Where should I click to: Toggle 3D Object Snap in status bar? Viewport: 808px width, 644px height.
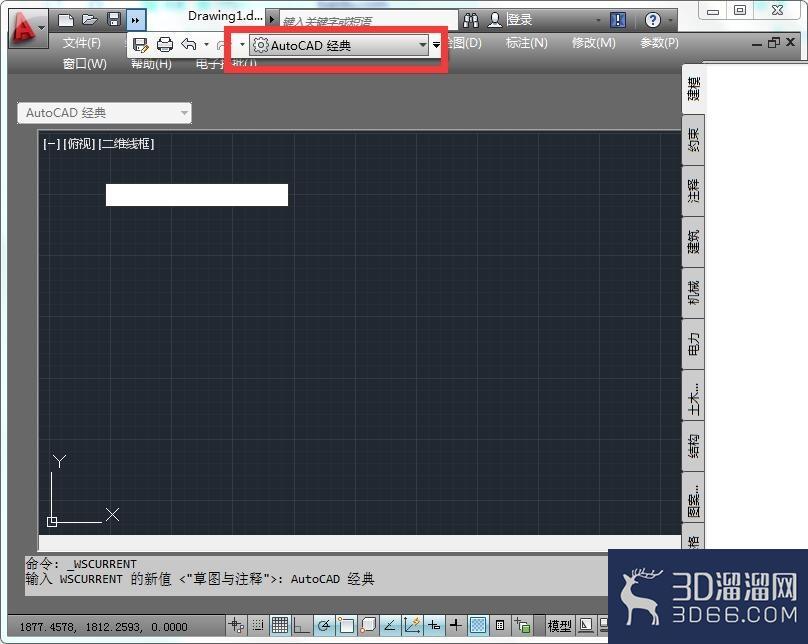click(x=368, y=625)
